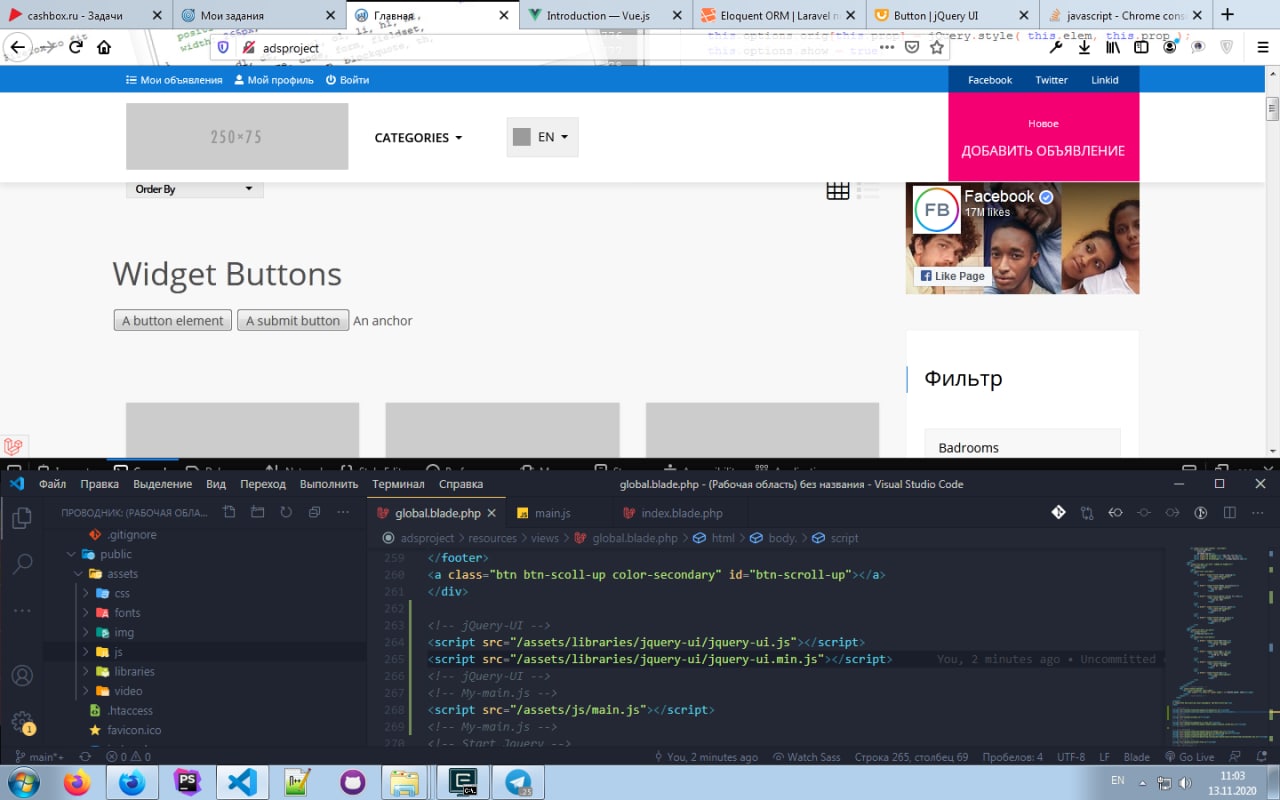The height and width of the screenshot is (800, 1280).
Task: Click New File icon in Explorer header
Action: tap(229, 512)
